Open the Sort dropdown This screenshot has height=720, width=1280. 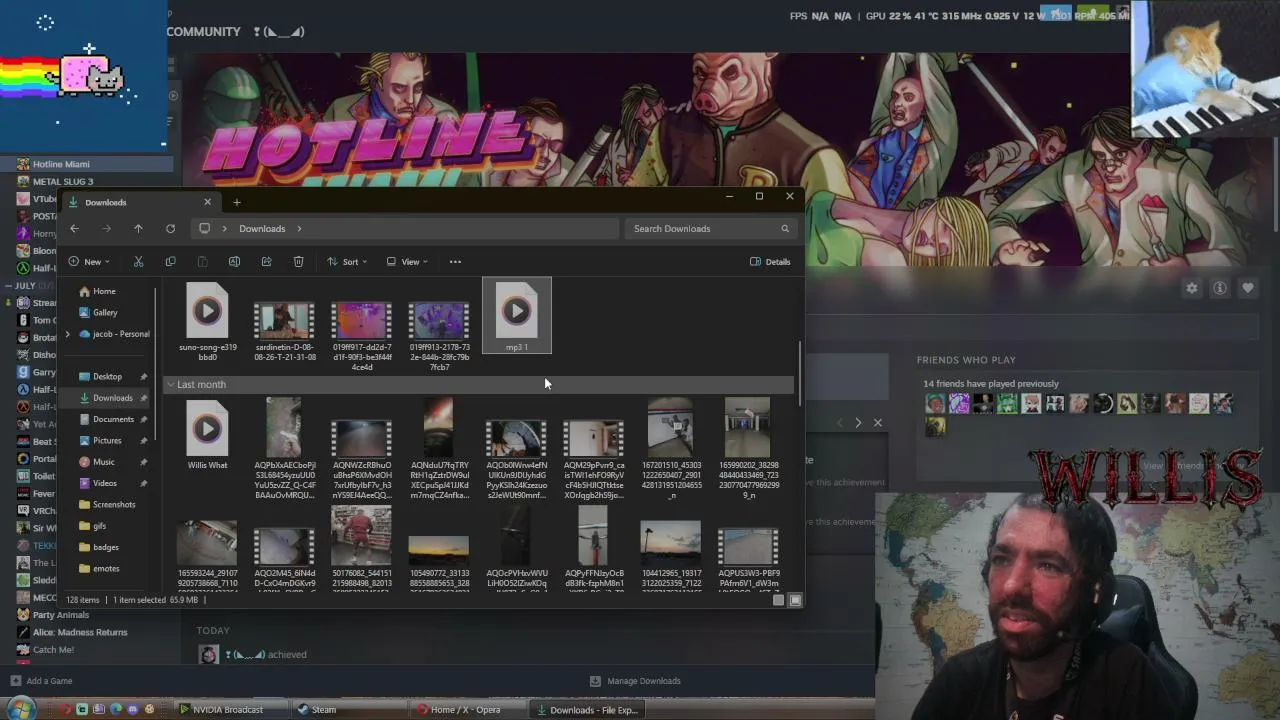click(x=347, y=262)
